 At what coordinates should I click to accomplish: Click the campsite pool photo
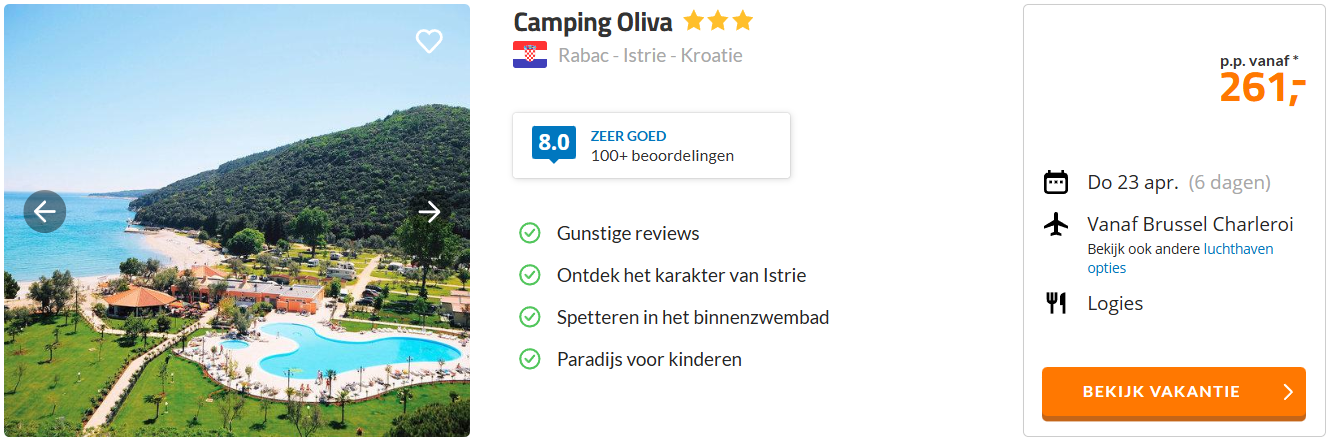pos(237,300)
